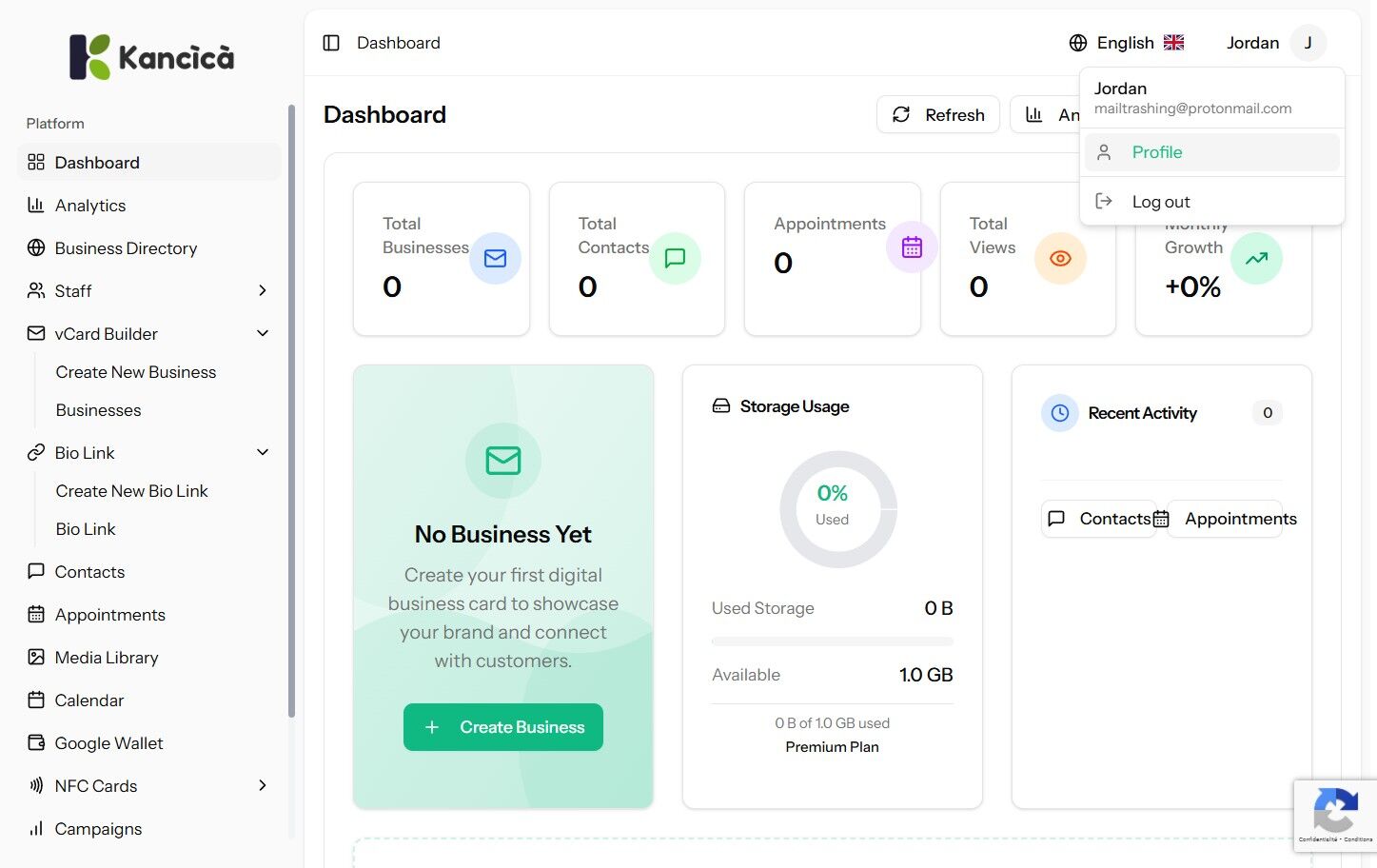Image resolution: width=1377 pixels, height=868 pixels.
Task: Refresh the dashboard data
Action: 938,114
